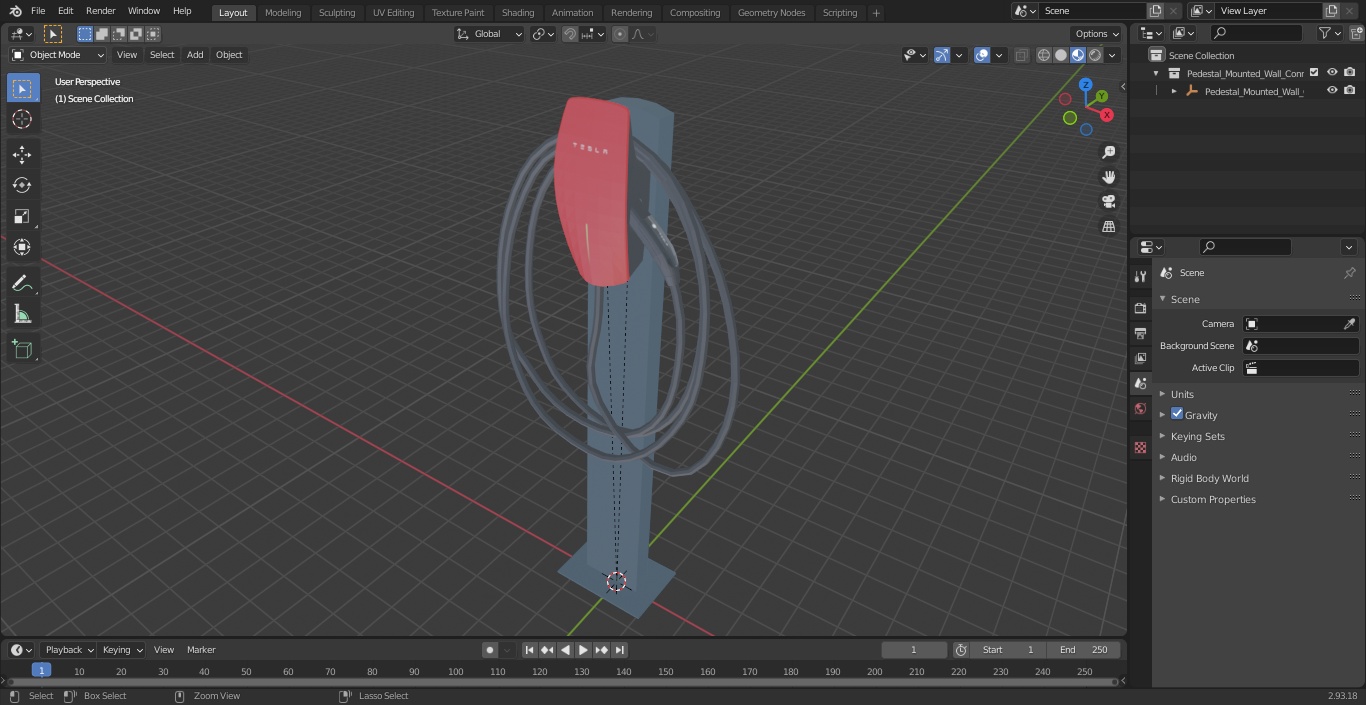Image resolution: width=1366 pixels, height=705 pixels.
Task: Activate the Scale tool
Action: [22, 216]
